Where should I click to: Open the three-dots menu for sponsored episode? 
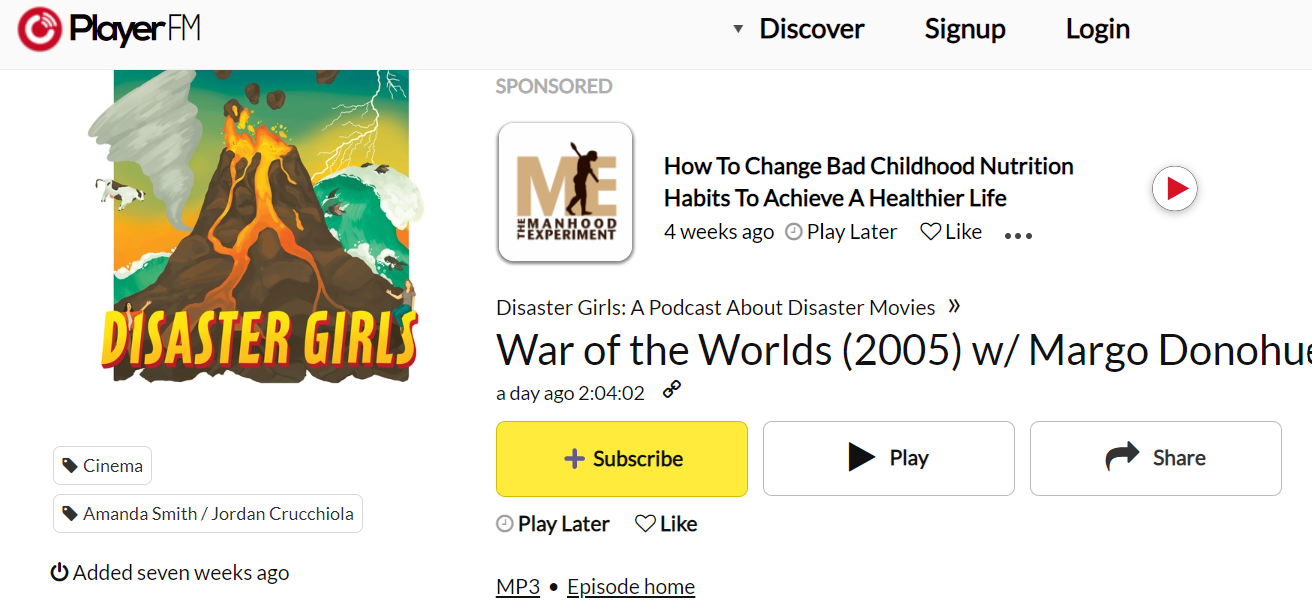click(x=1018, y=236)
